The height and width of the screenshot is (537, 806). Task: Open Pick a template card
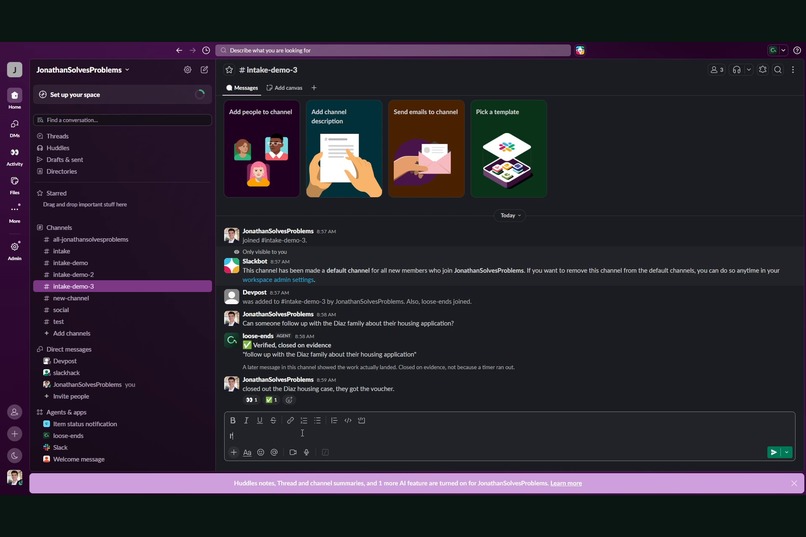click(508, 149)
